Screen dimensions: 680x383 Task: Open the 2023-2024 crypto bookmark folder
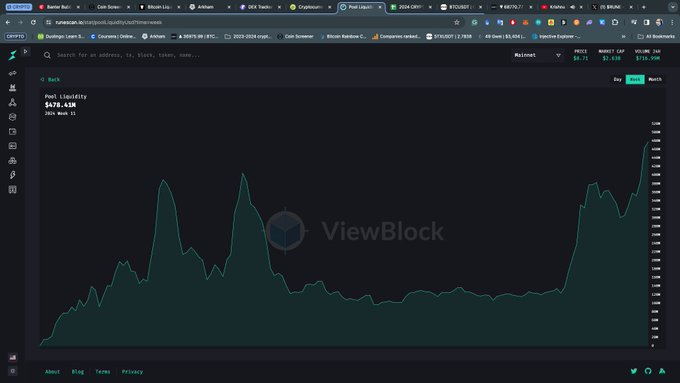click(x=248, y=36)
